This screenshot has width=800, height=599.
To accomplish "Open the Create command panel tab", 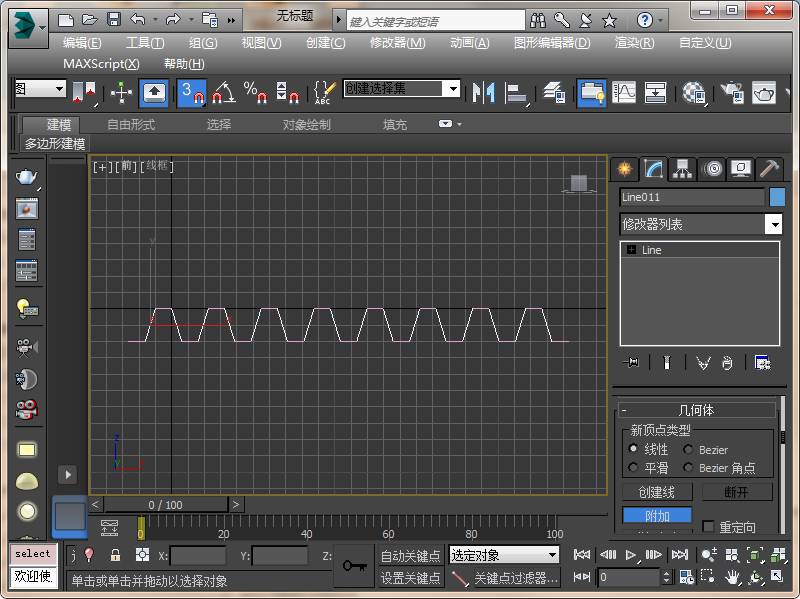I will point(625,169).
